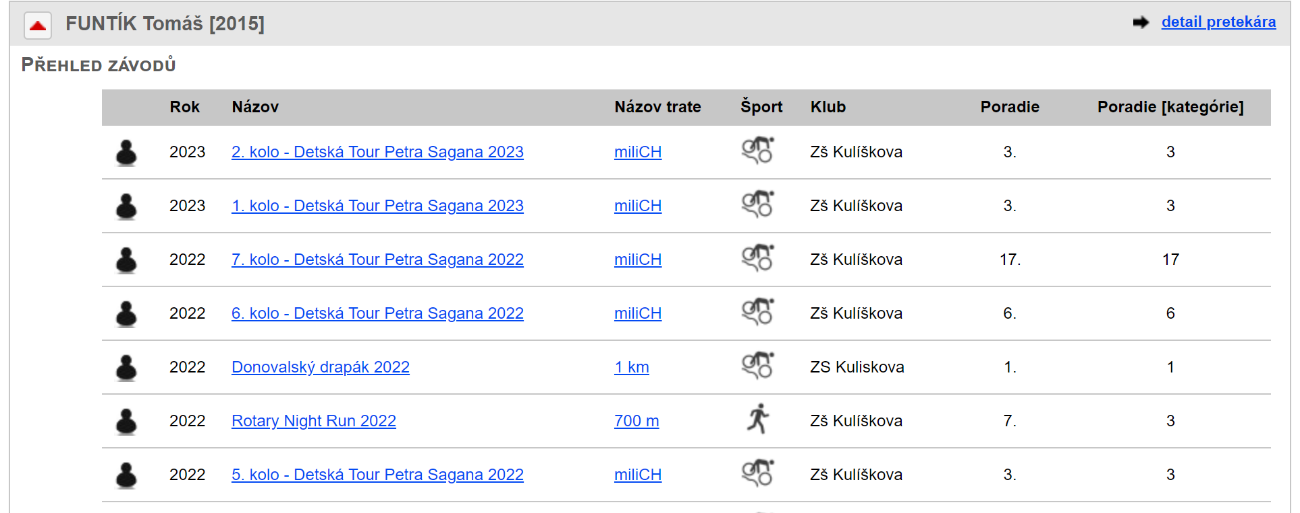The width and height of the screenshot is (1300, 513).
Task: Open Donovalský drapák 2022 race link
Action: click(x=321, y=367)
